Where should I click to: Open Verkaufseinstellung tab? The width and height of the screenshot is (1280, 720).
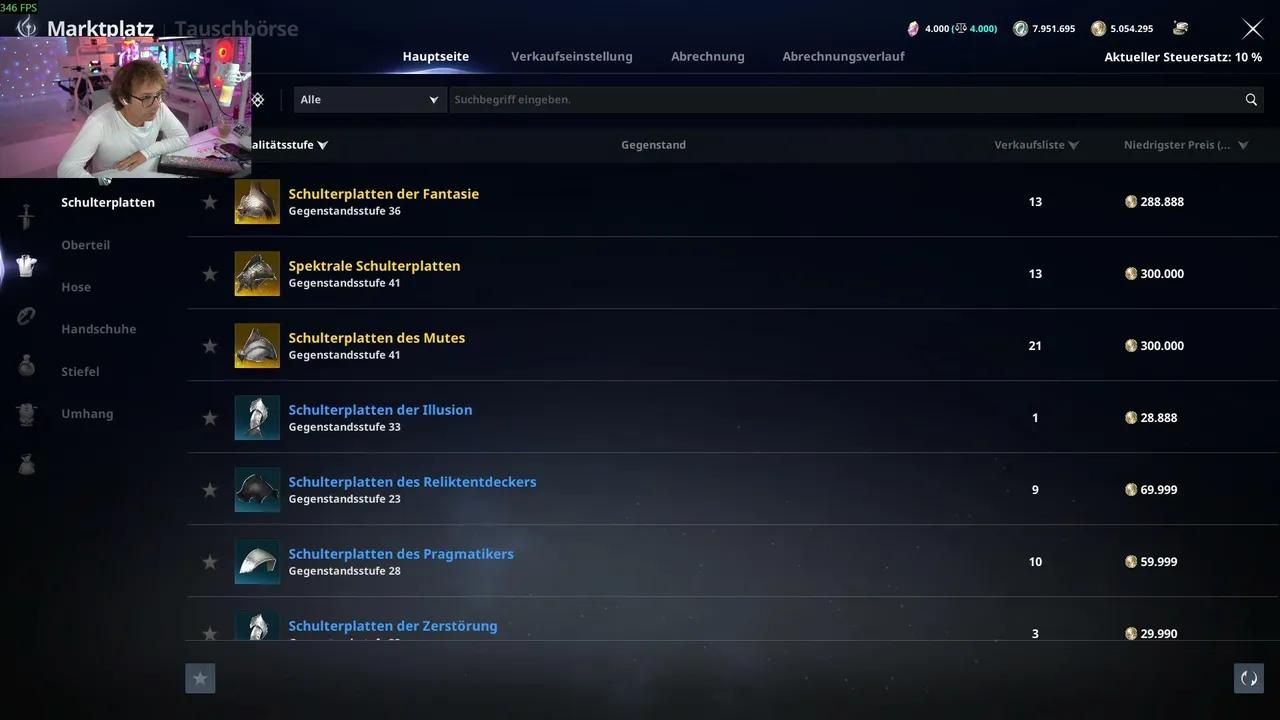[x=572, y=56]
